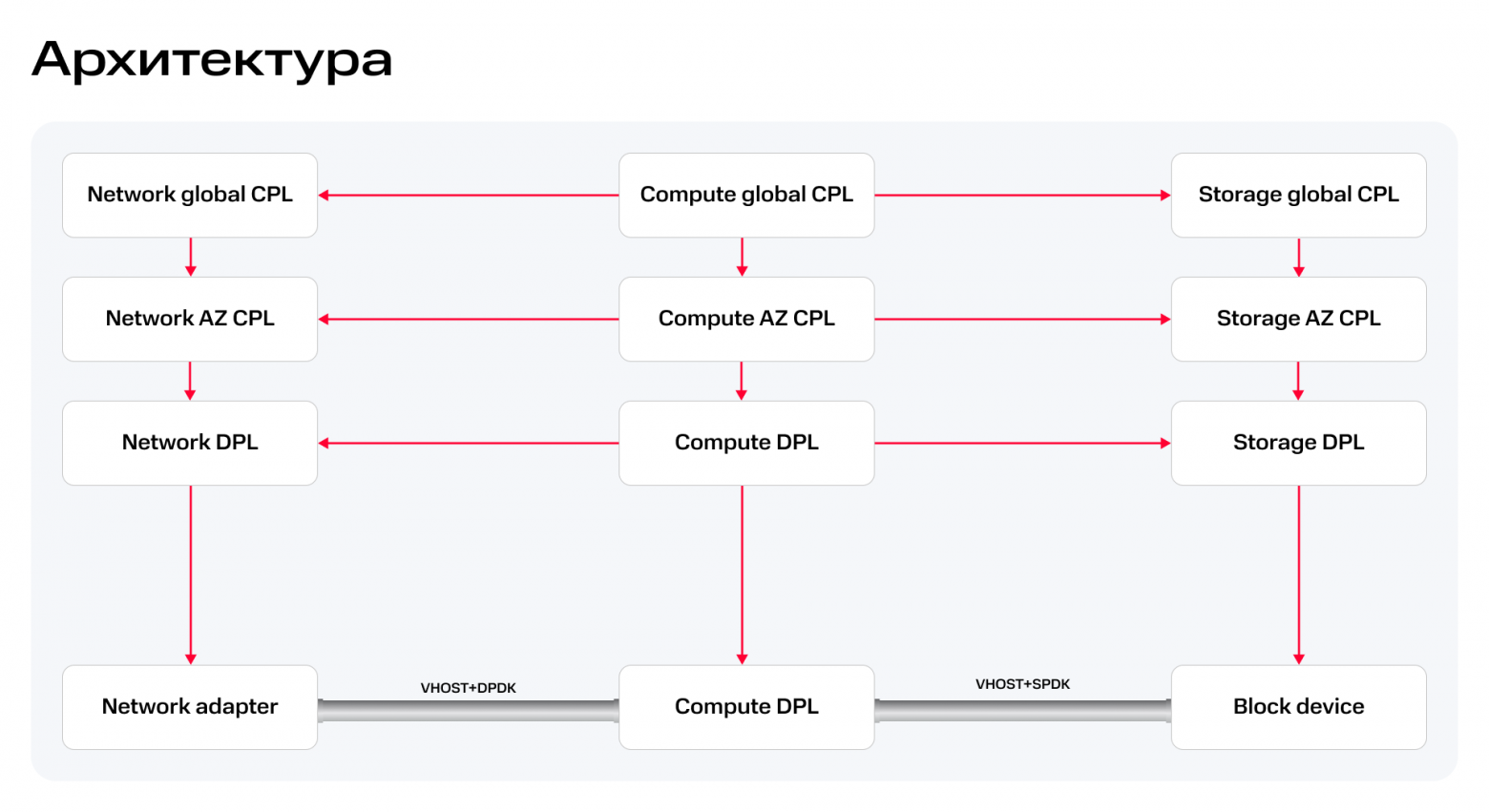Click the Network adapter block
This screenshot has height=812, width=1489.
tap(190, 707)
